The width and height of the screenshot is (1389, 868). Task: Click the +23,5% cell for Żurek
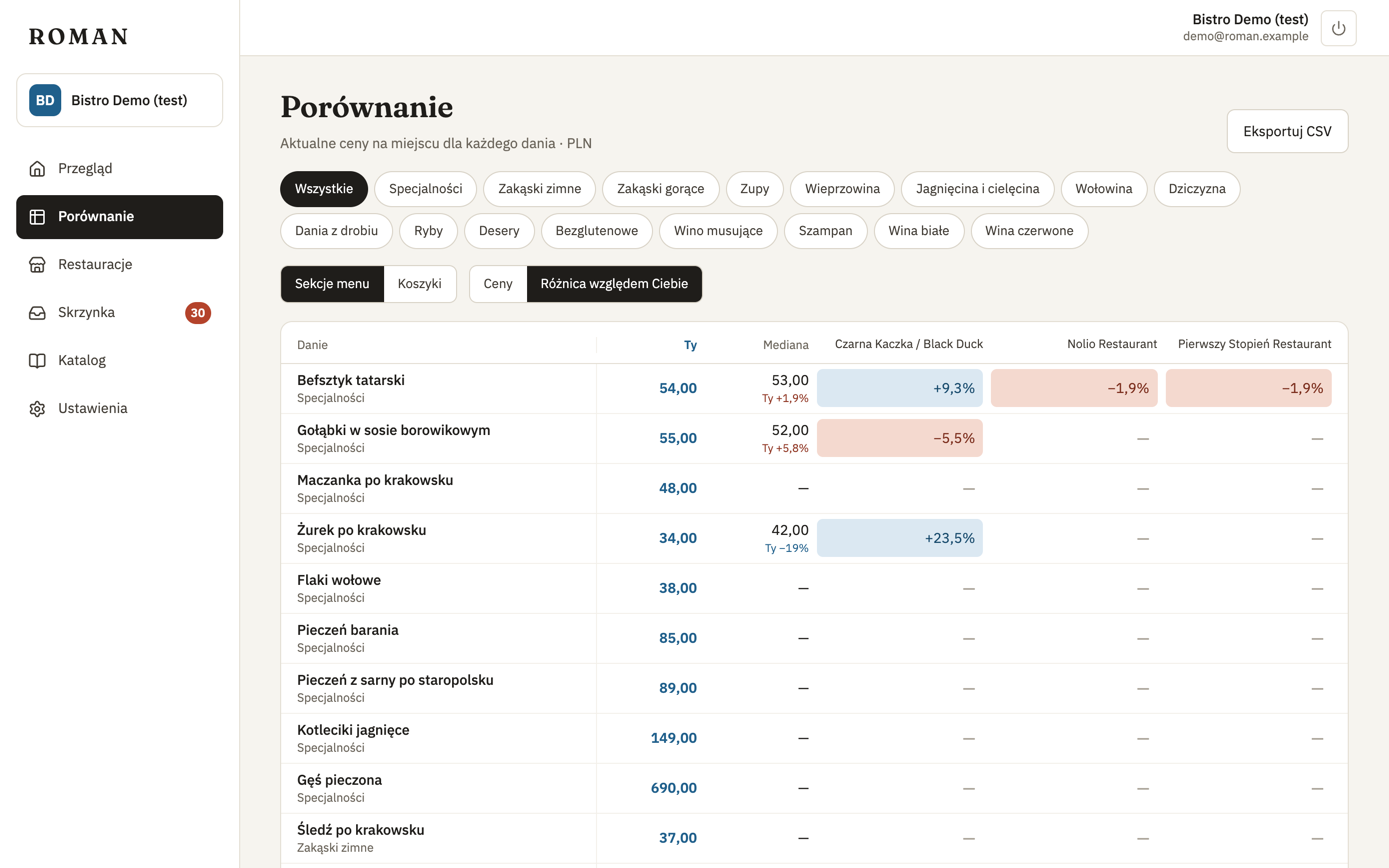click(900, 538)
